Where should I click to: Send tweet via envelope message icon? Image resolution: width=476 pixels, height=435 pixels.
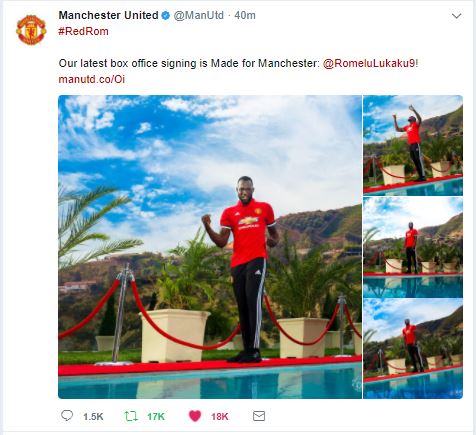(259, 416)
